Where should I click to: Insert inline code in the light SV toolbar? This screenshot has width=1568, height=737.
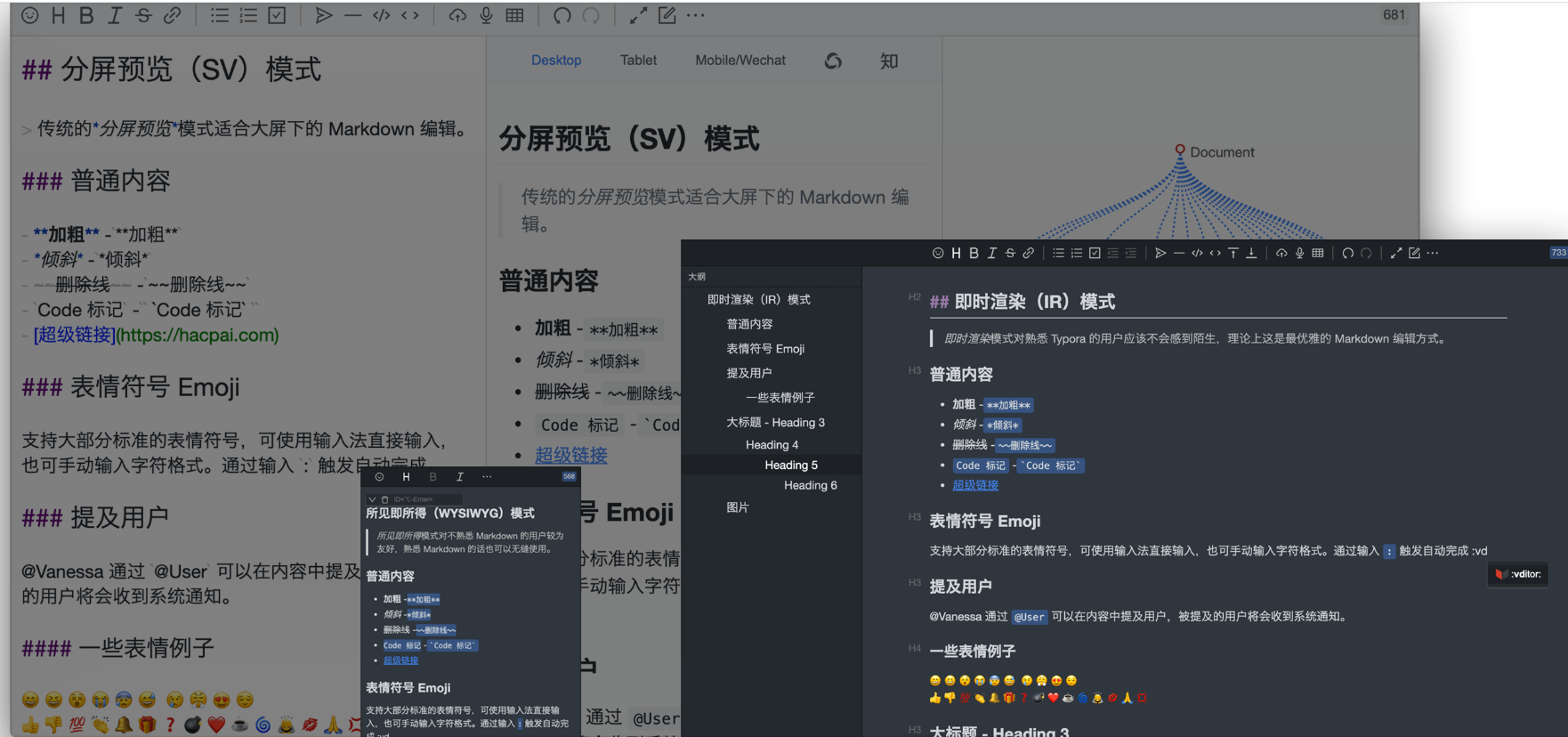[x=410, y=15]
